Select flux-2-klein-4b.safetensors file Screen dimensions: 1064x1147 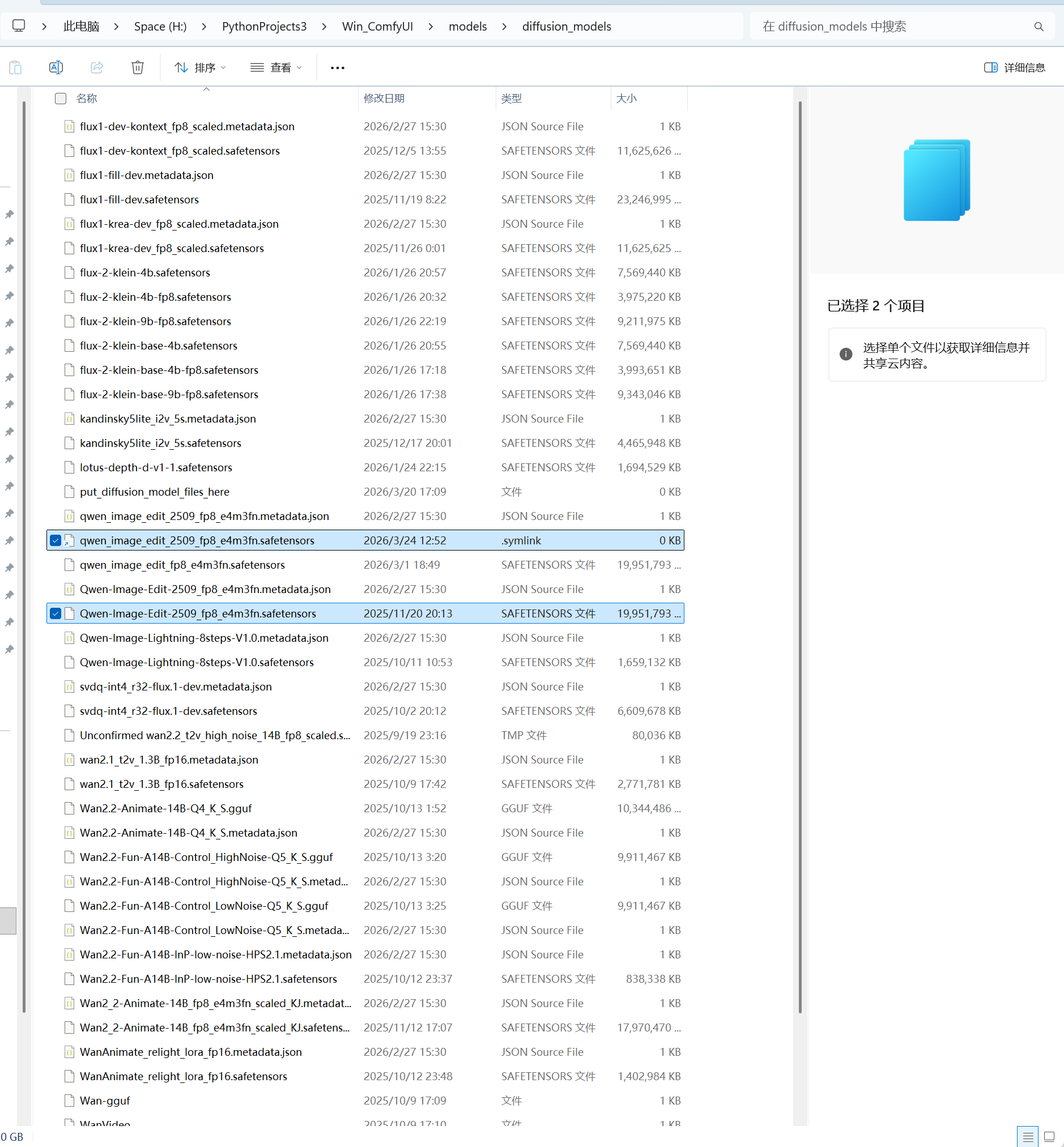click(365, 272)
